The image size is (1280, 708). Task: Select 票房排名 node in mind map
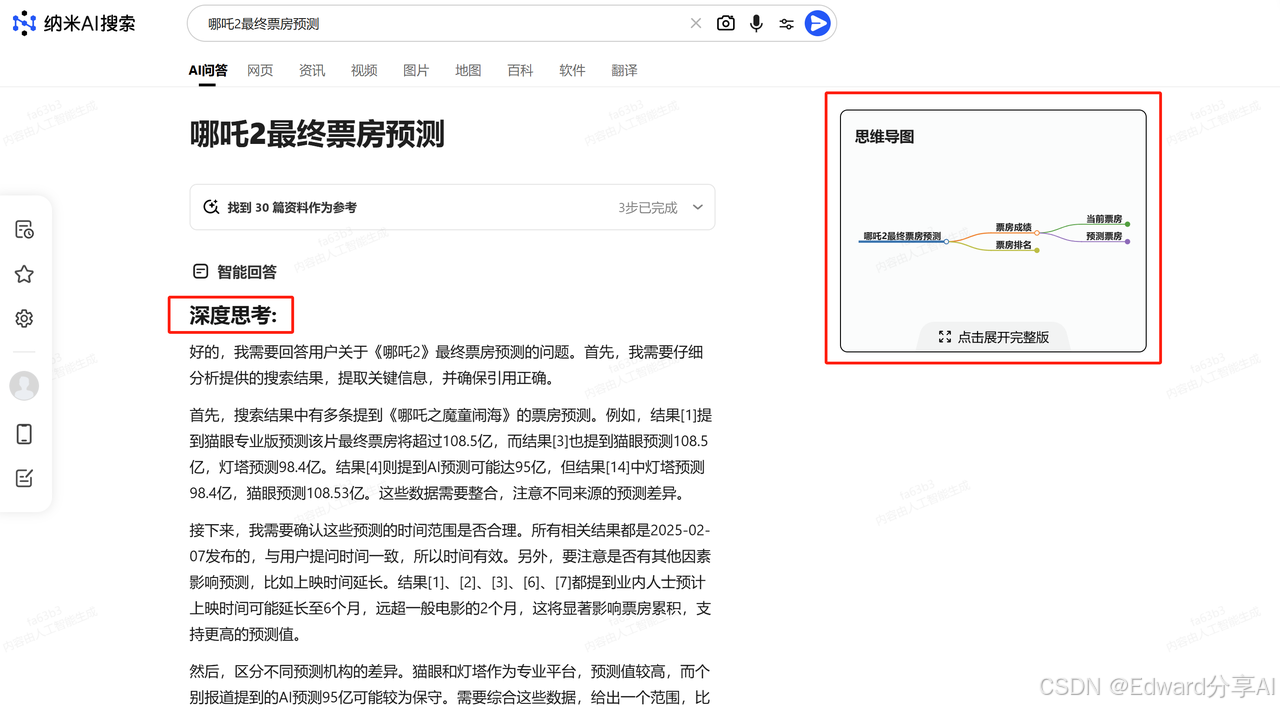pyautogui.click(x=1013, y=245)
